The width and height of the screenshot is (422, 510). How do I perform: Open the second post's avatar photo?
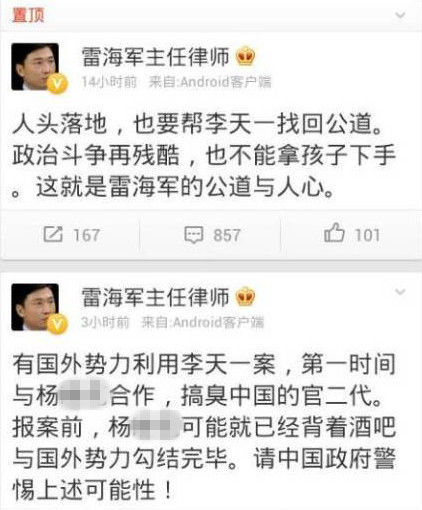point(35,307)
